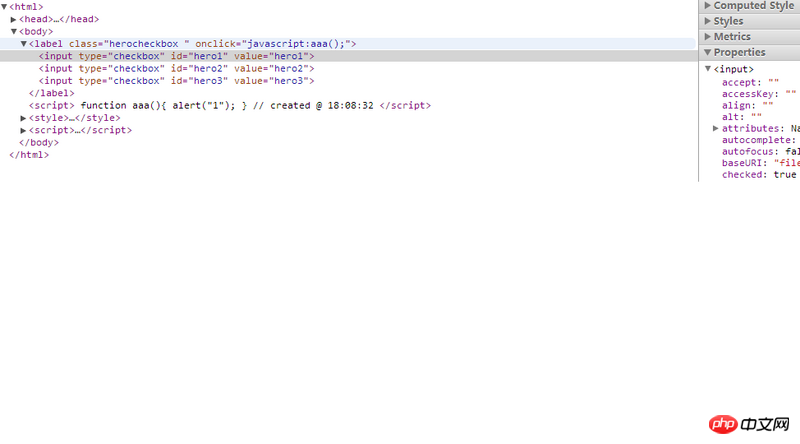
Task: Click the value="hero3" attribute text
Action: (271, 81)
